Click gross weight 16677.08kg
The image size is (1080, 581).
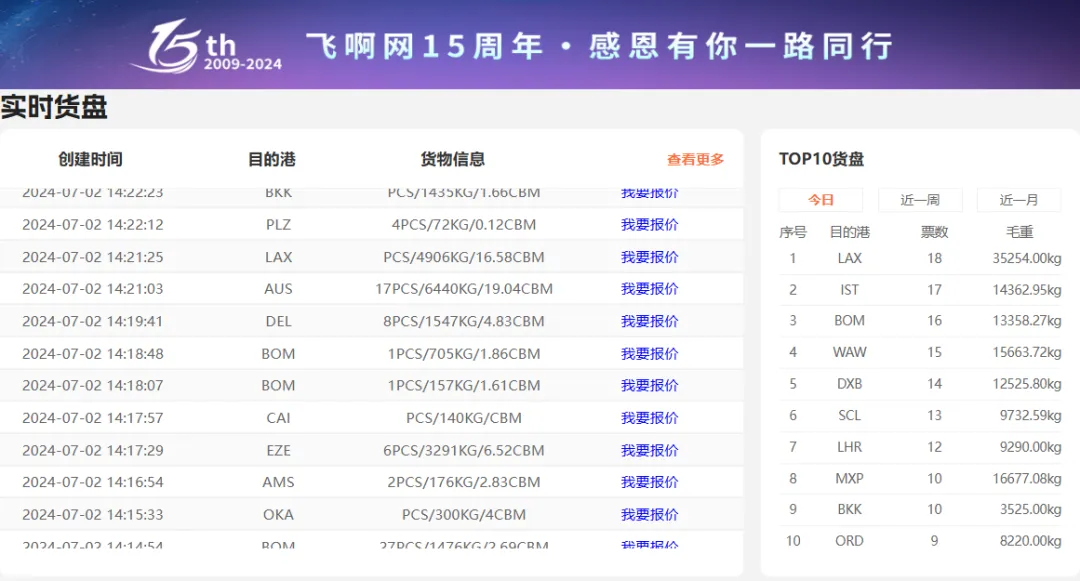coord(1026,478)
